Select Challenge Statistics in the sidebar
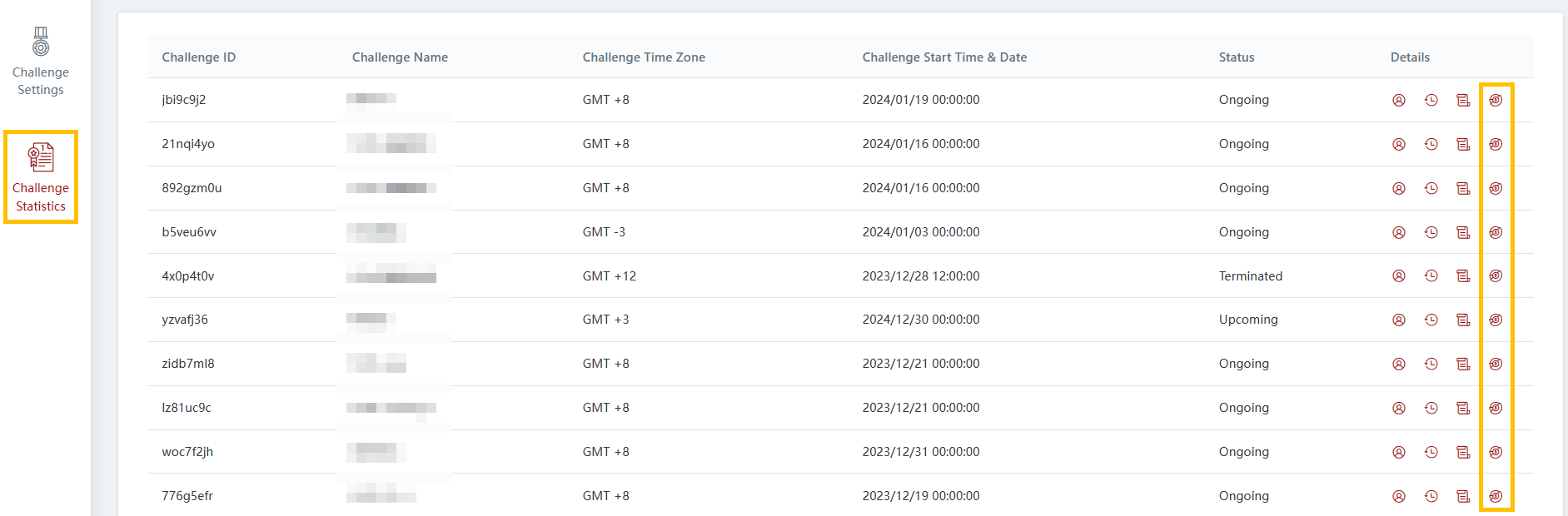This screenshot has width=1568, height=516. point(41,176)
